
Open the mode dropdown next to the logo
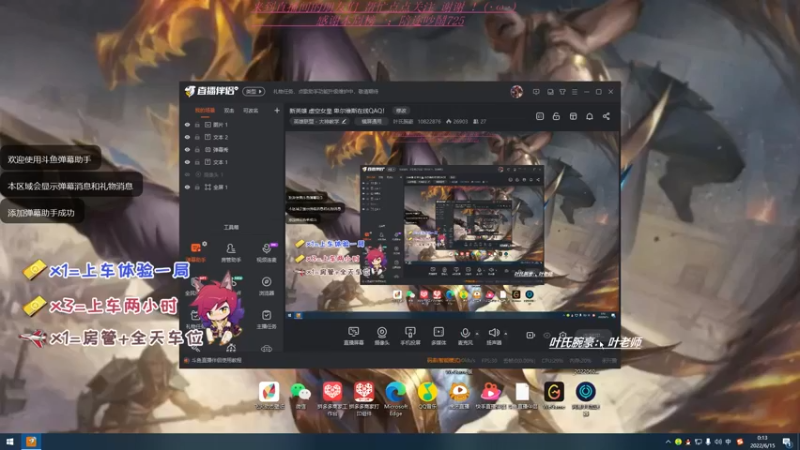coord(254,92)
